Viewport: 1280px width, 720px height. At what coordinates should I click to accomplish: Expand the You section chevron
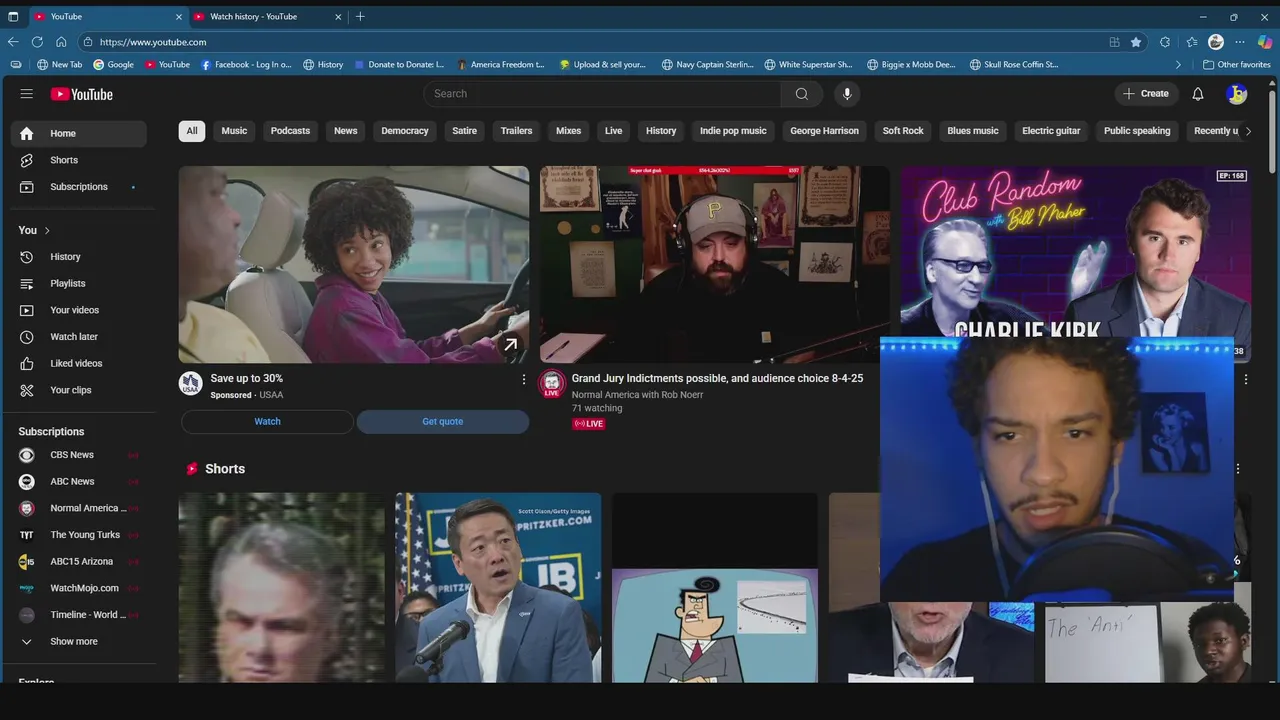(47, 230)
